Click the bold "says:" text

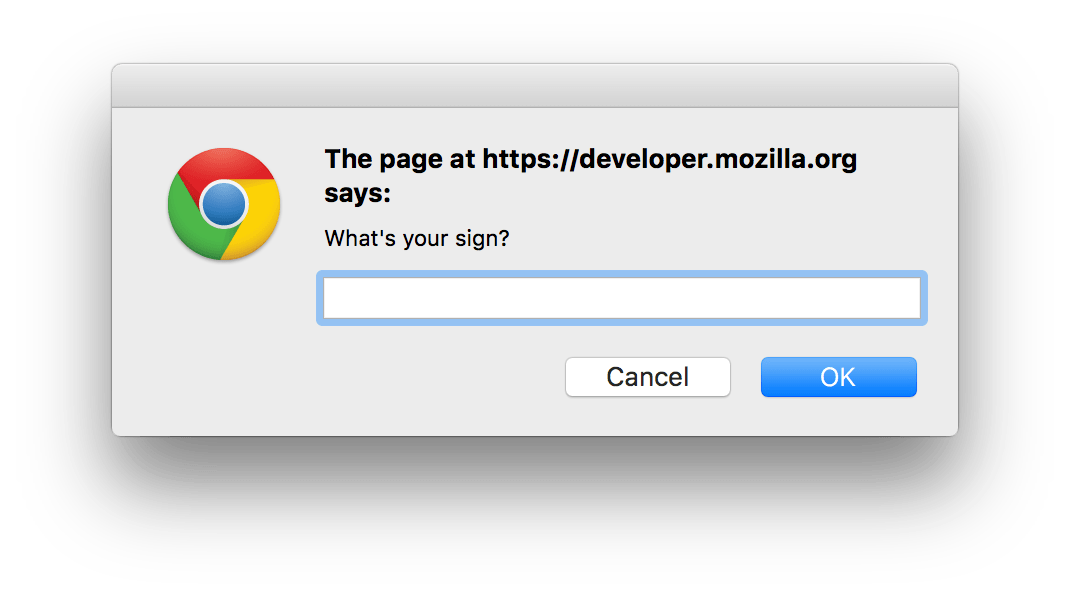point(357,193)
